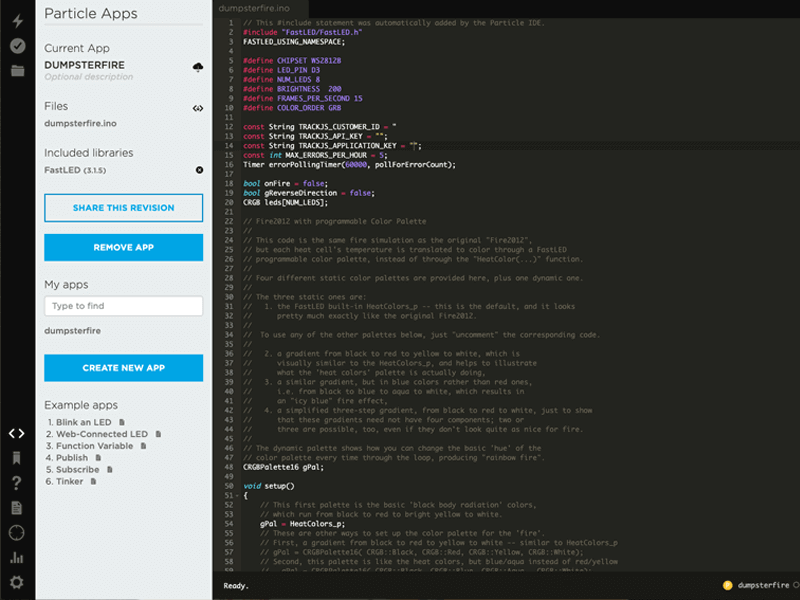The height and width of the screenshot is (600, 800).
Task: Open the Code view via angle brackets icon
Action: 16,433
